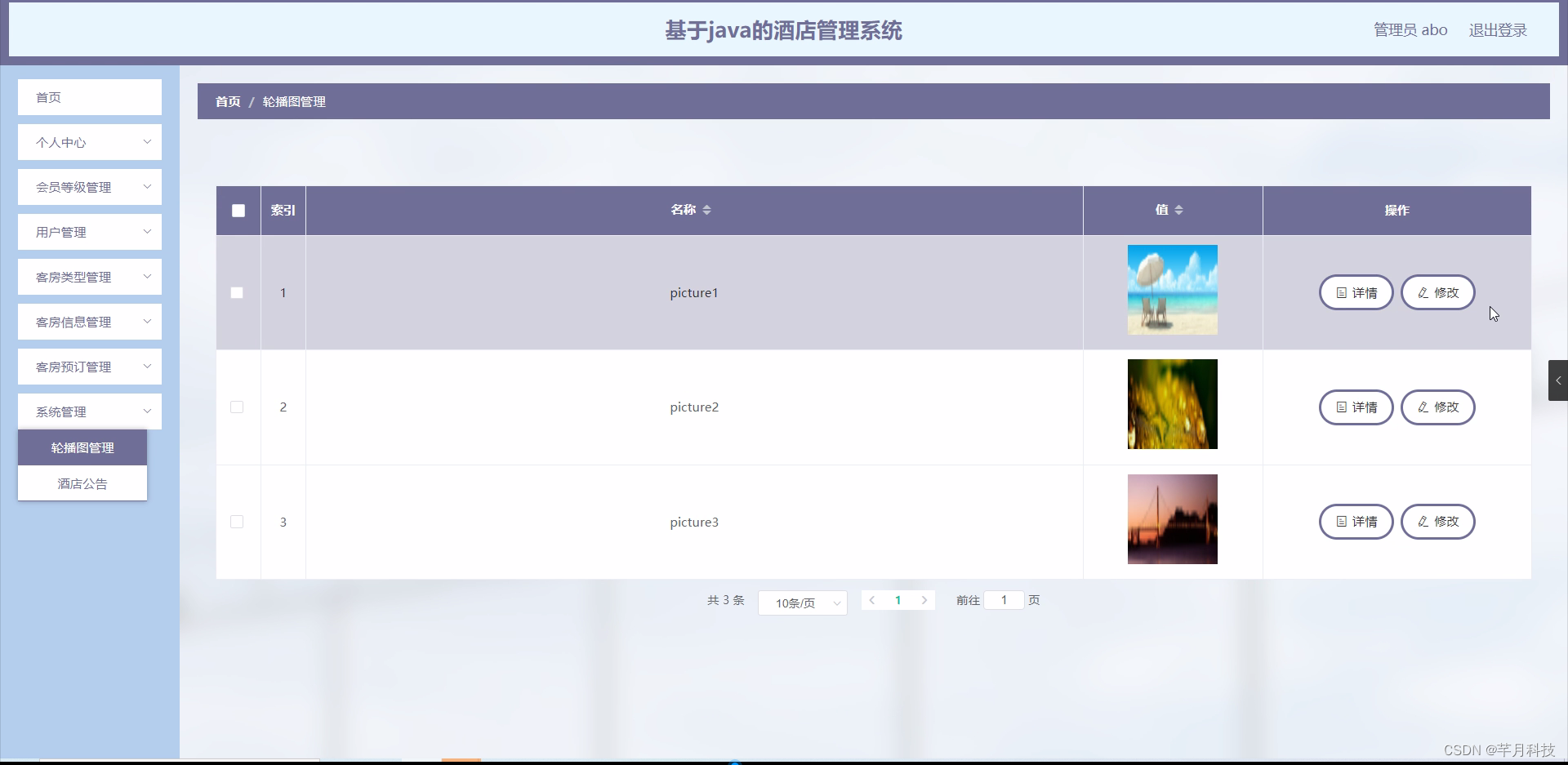Open 详情 for picture3 row
The width and height of the screenshot is (1568, 765).
click(x=1356, y=522)
